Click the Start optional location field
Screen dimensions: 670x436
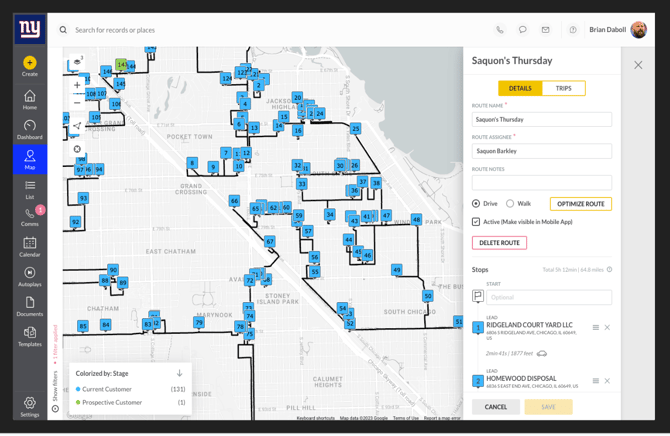coord(549,297)
